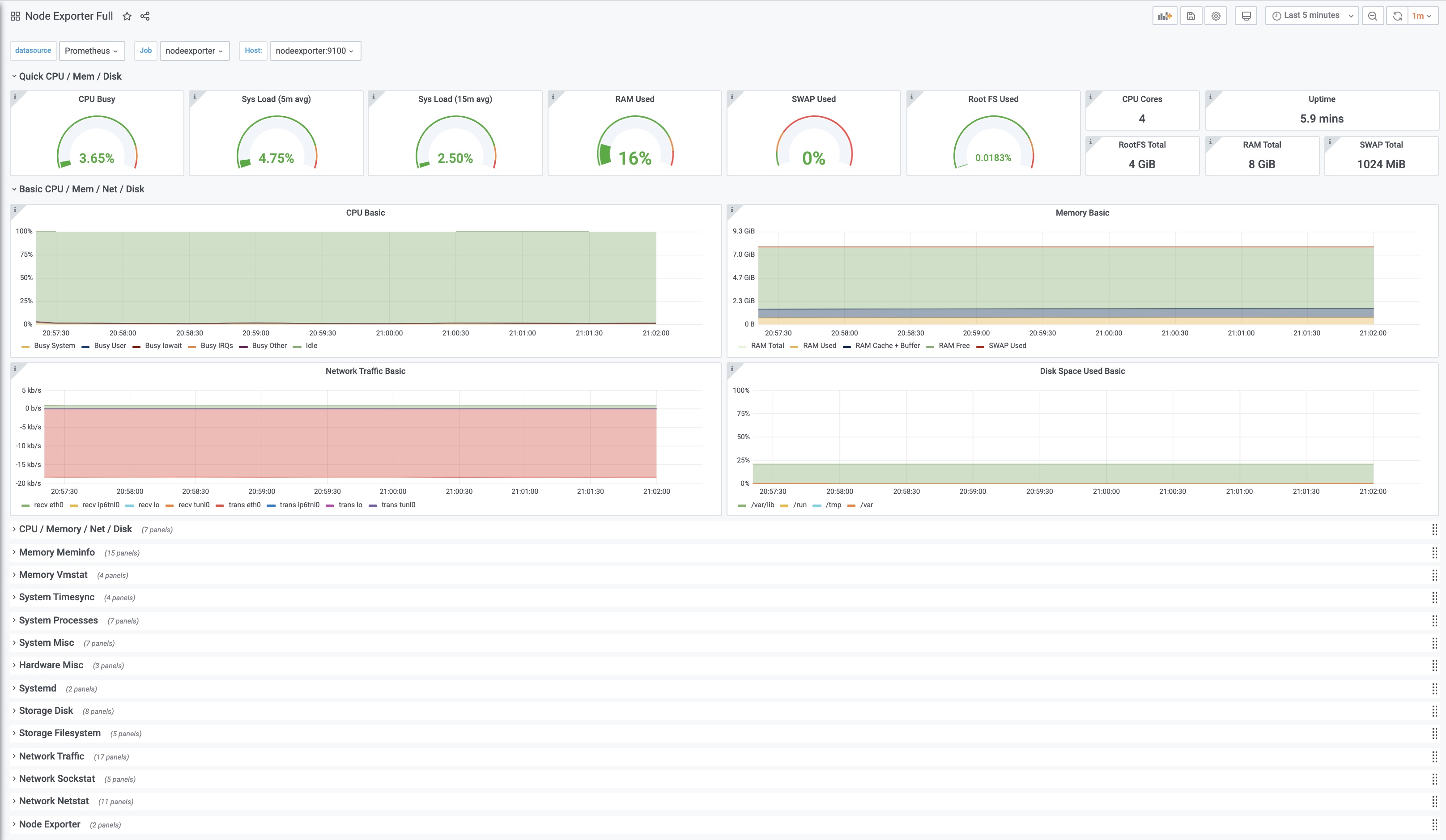1446x840 pixels.
Task: Toggle RAM Free series in Memory legend
Action: click(954, 346)
